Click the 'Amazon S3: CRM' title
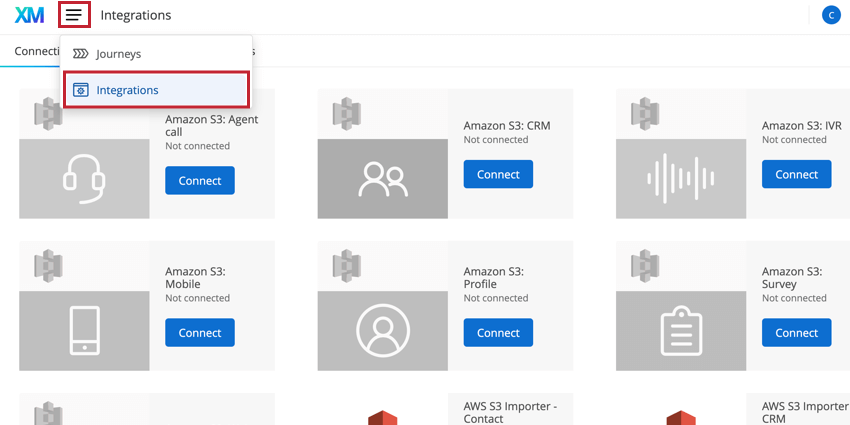 coord(507,126)
